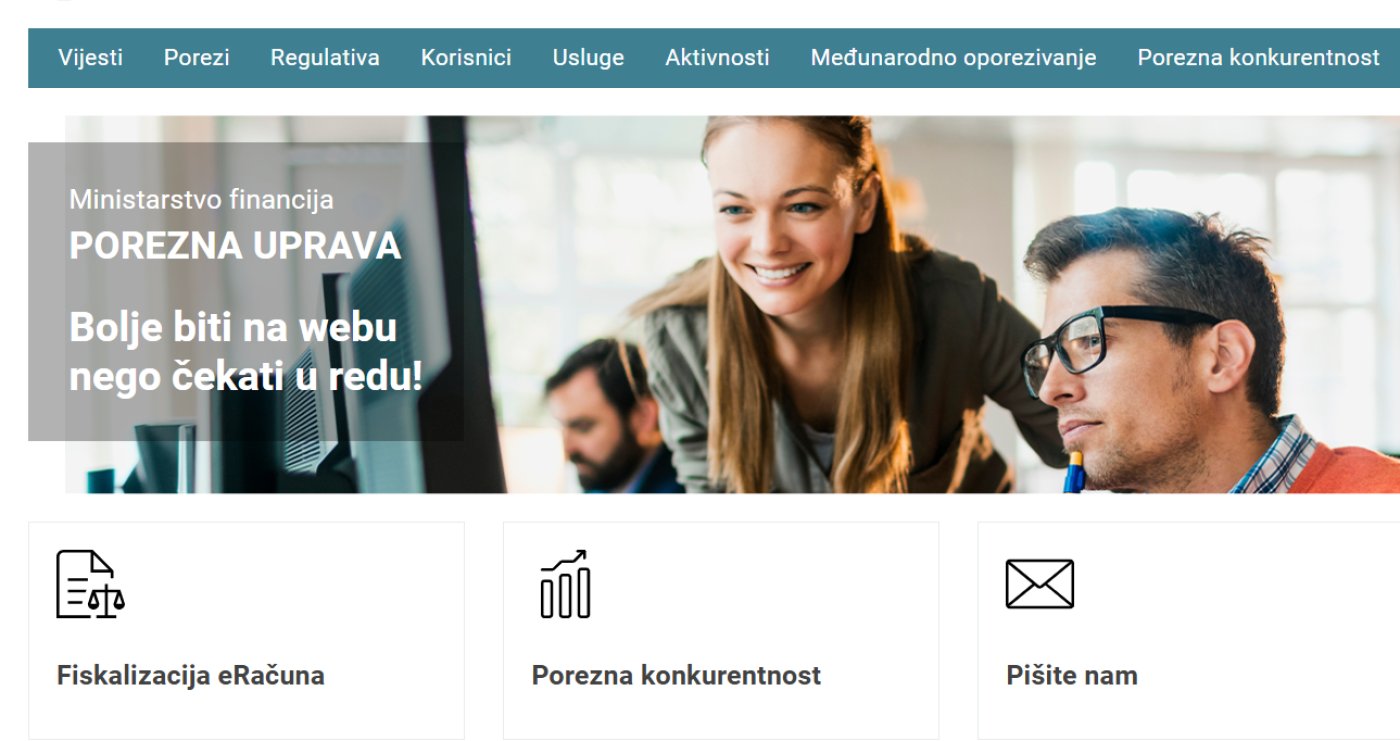Open the Vijesti menu item

91,58
